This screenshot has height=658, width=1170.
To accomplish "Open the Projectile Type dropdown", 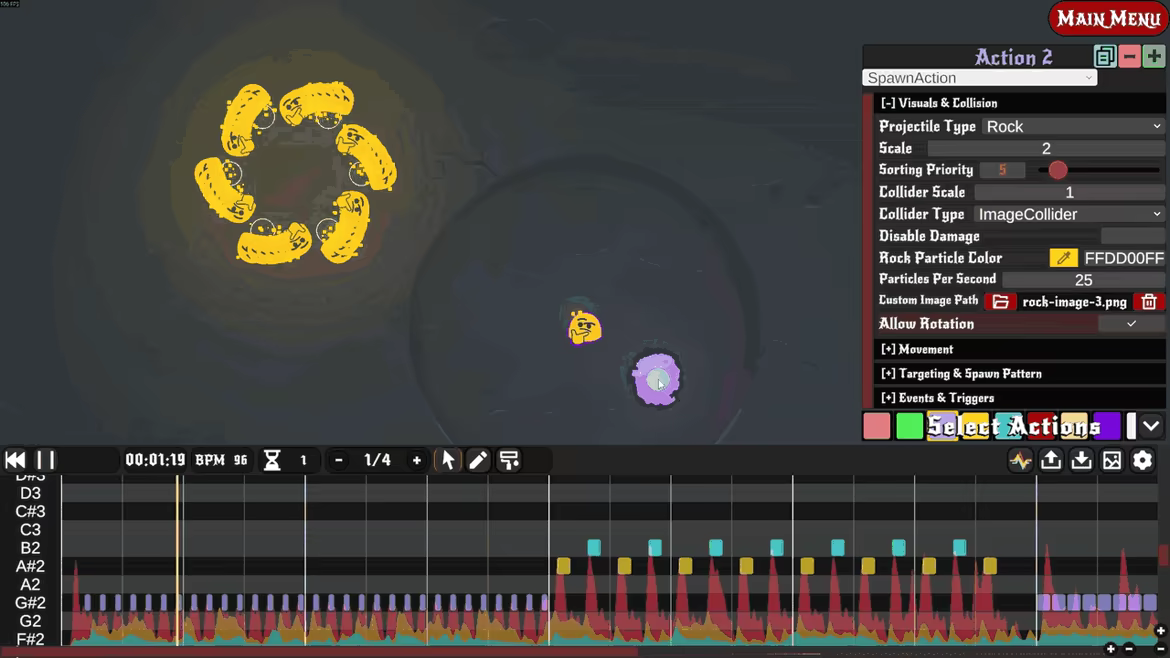I will (1074, 127).
